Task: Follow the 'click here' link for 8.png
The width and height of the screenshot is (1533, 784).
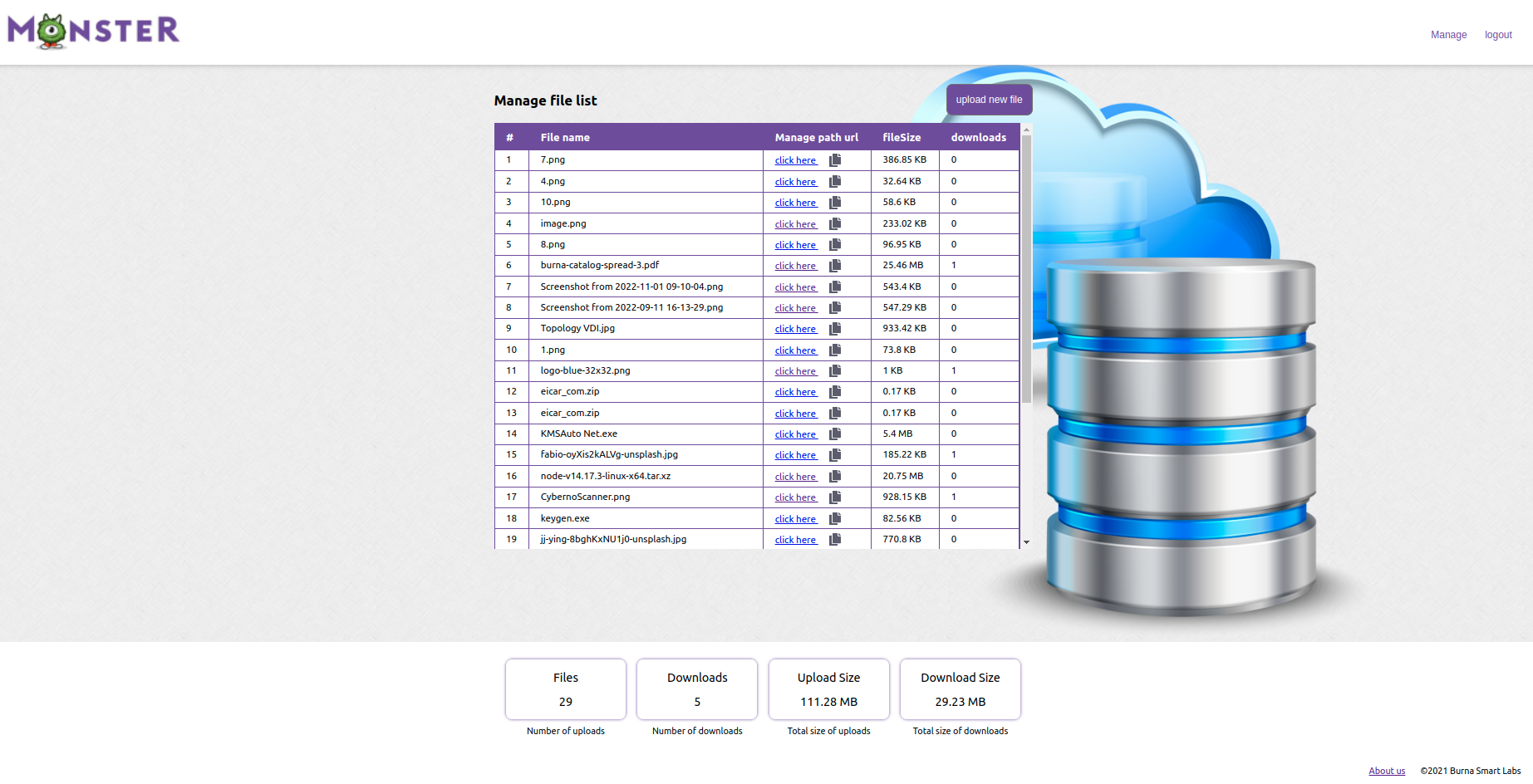Action: pyautogui.click(x=796, y=245)
